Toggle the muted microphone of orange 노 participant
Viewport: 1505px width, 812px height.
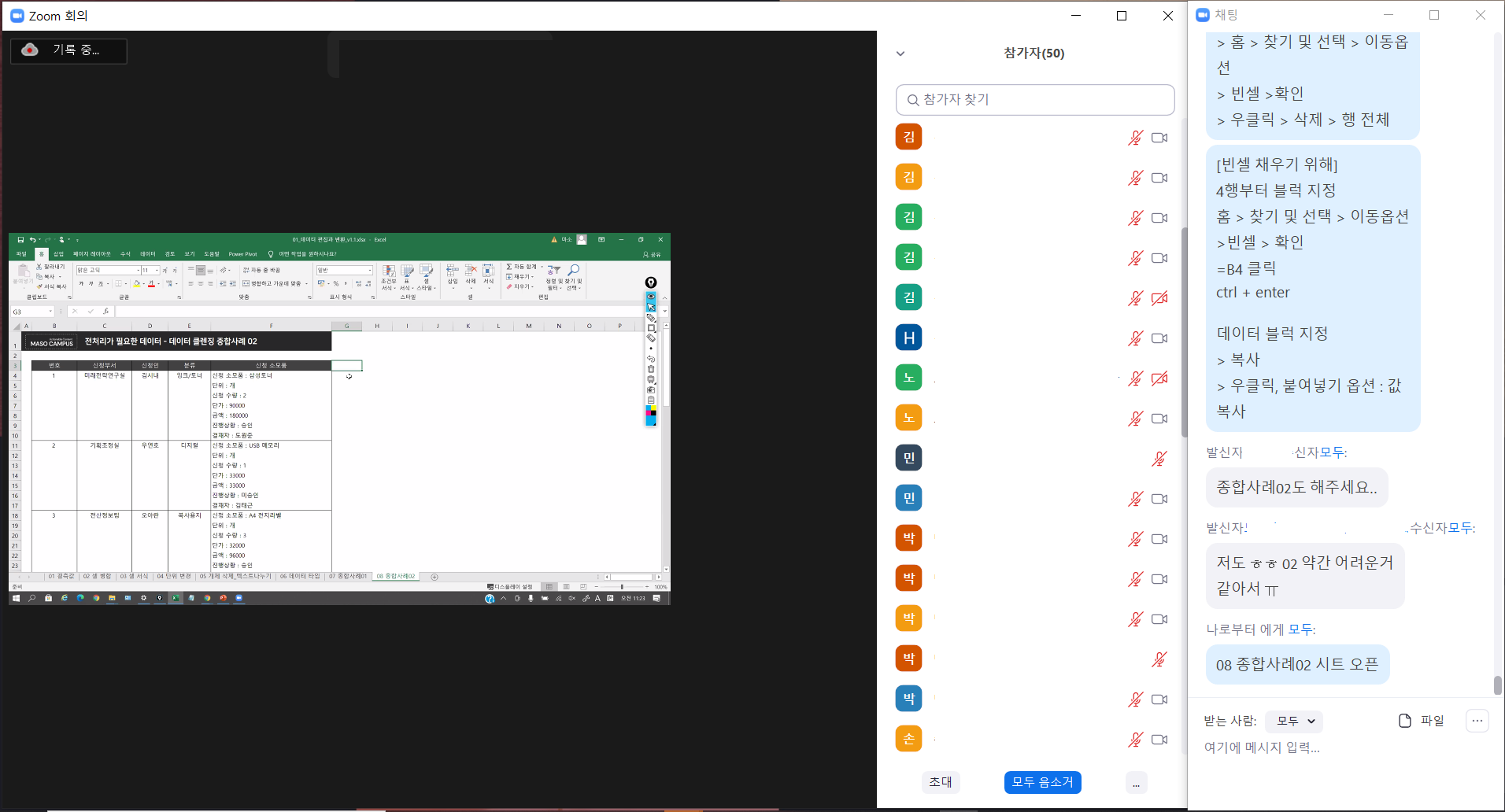(1135, 419)
